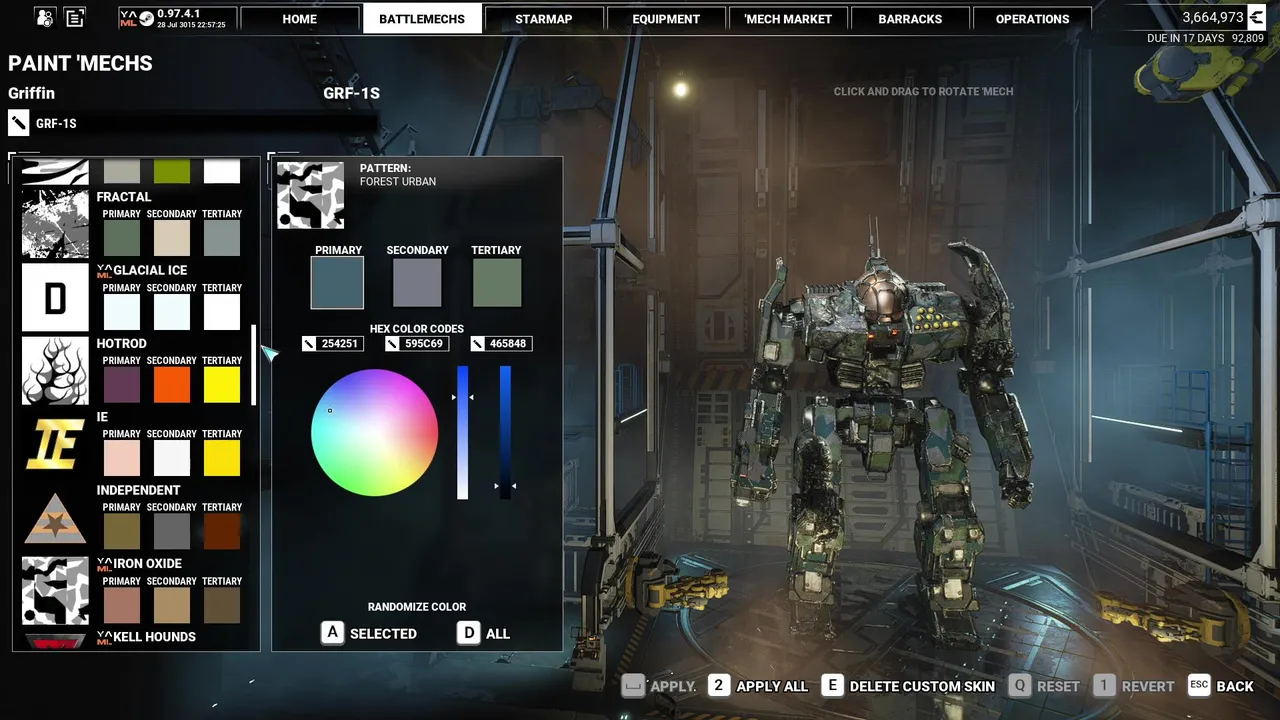Click Independent's secondary gray swatch
The width and height of the screenshot is (1280, 720).
[172, 532]
